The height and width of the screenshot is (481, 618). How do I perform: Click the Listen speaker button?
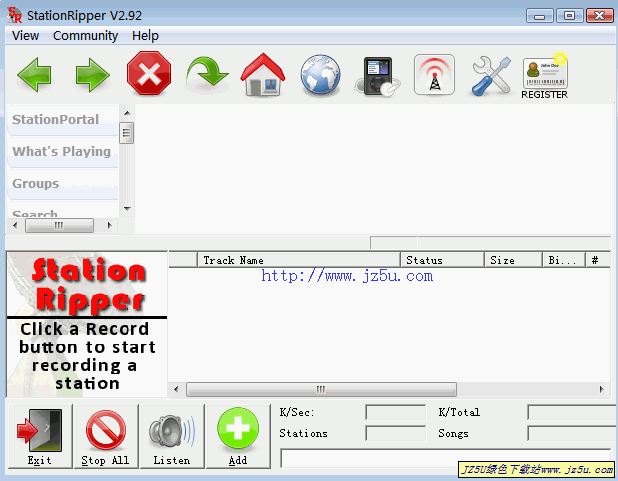(x=172, y=436)
